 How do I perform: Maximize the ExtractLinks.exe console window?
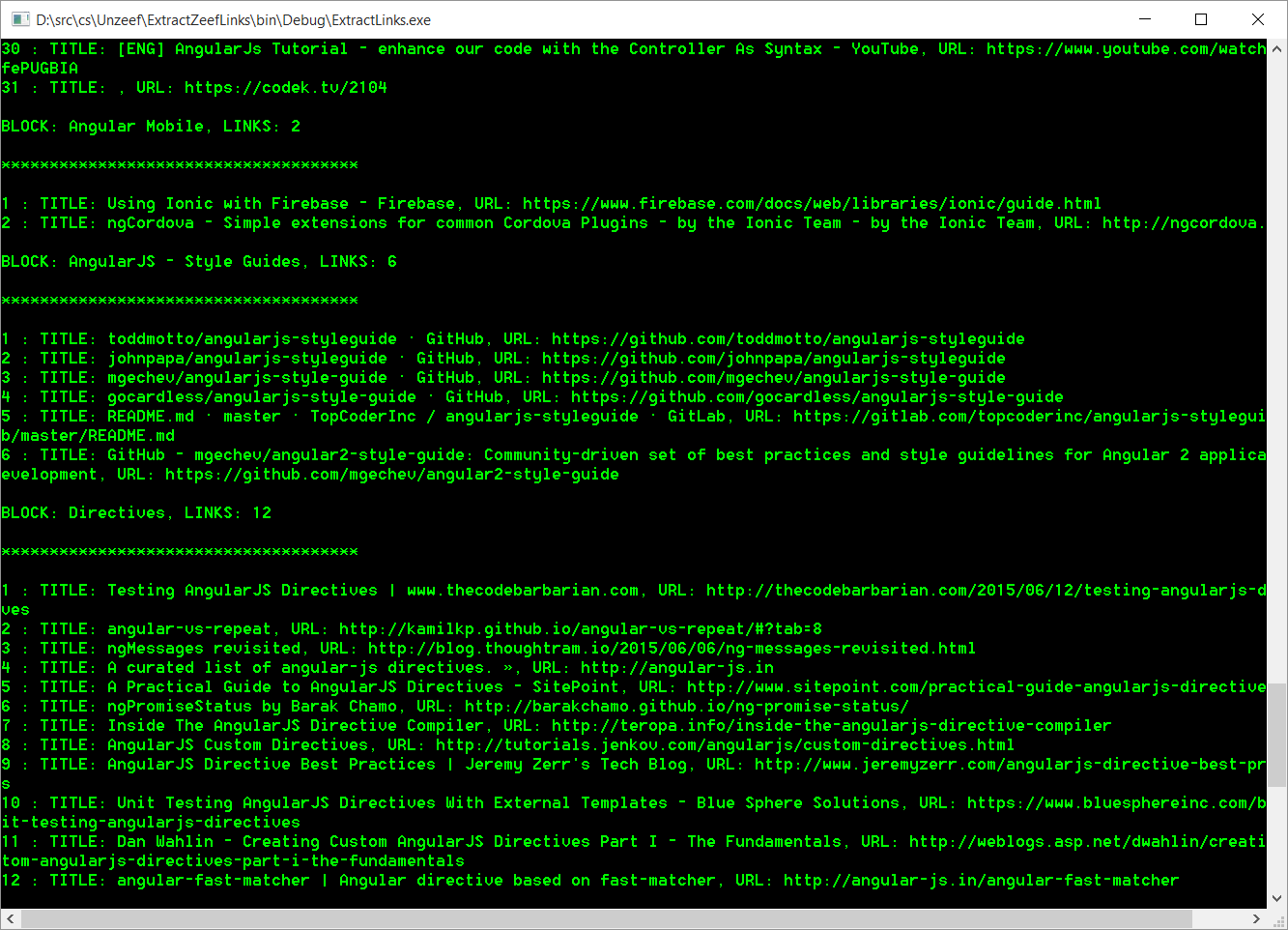(1201, 19)
